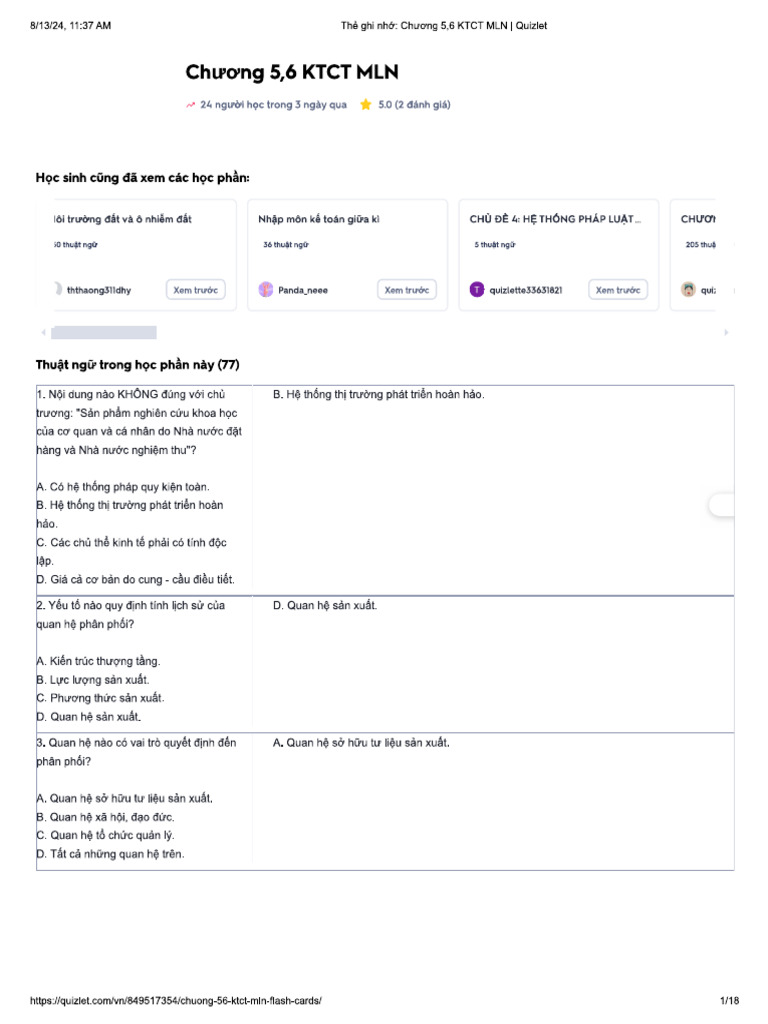Click the right arrow of the carousel scrollbar

tap(726, 332)
